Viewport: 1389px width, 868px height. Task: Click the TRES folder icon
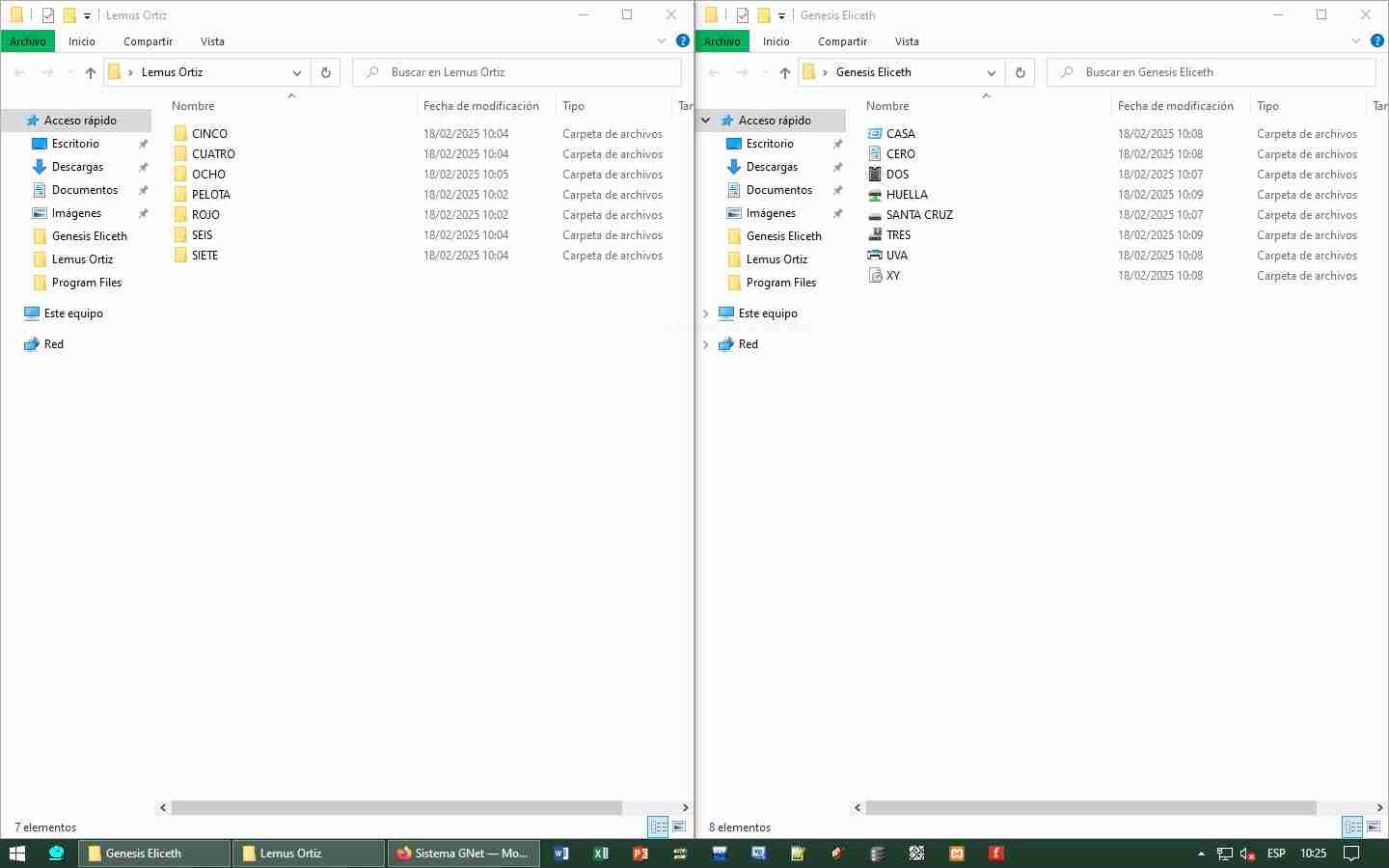pyautogui.click(x=875, y=235)
